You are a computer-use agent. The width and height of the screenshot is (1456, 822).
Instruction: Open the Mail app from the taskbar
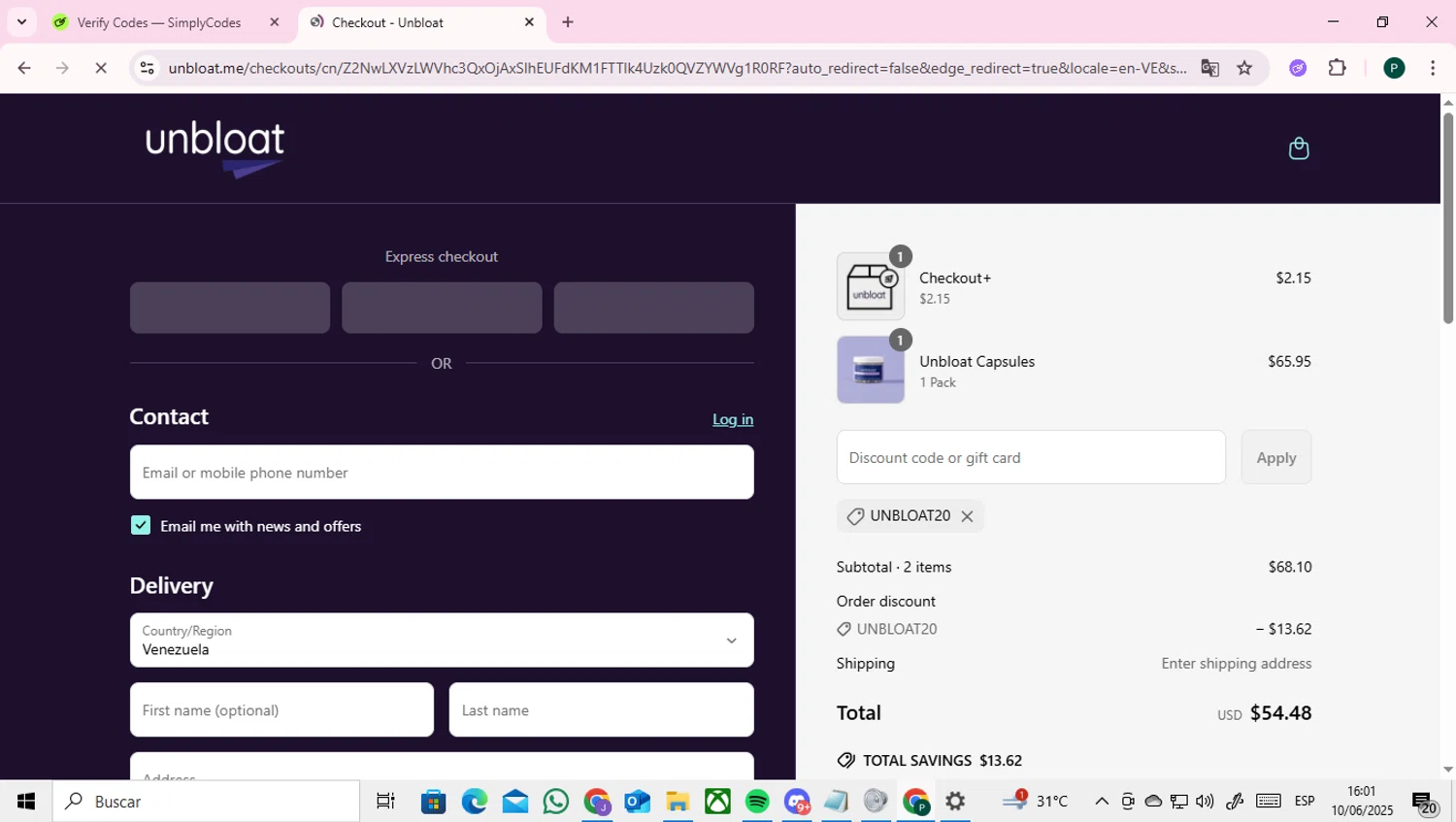(515, 802)
